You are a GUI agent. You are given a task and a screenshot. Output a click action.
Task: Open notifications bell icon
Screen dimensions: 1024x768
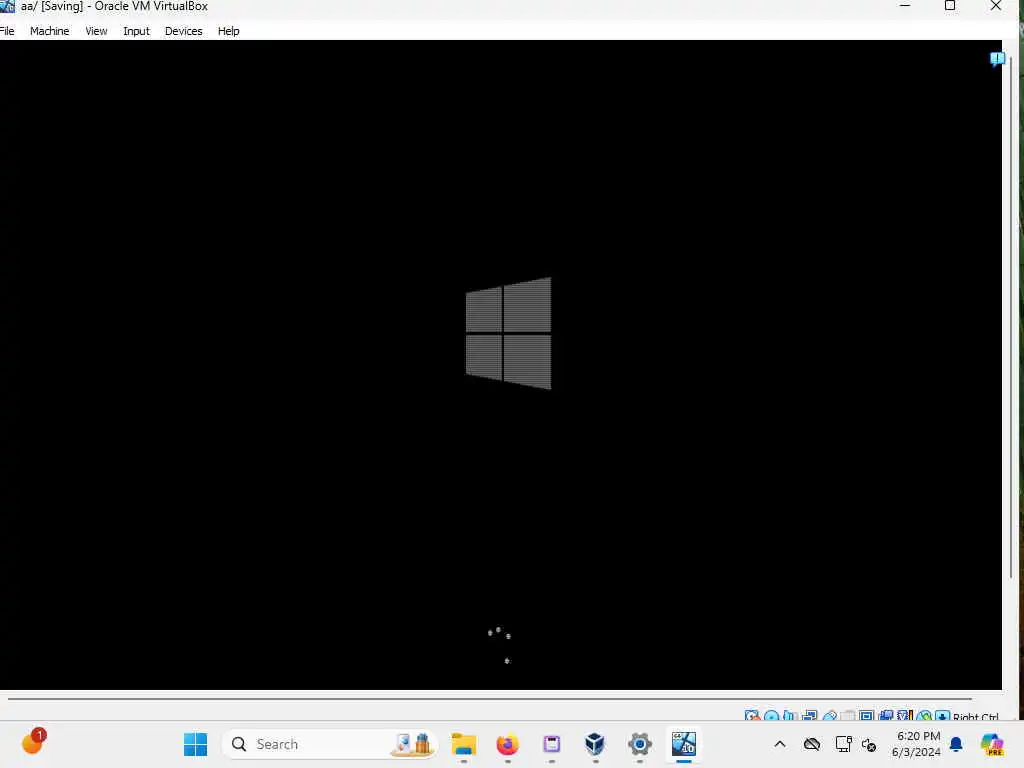(x=956, y=744)
